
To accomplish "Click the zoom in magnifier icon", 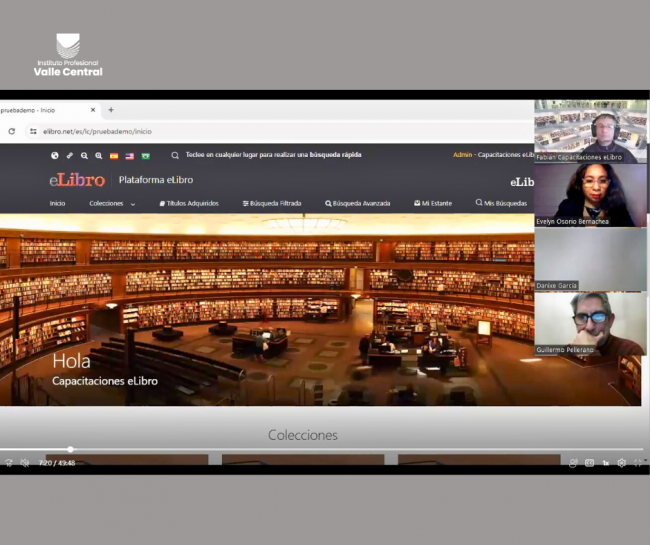I will coord(99,156).
